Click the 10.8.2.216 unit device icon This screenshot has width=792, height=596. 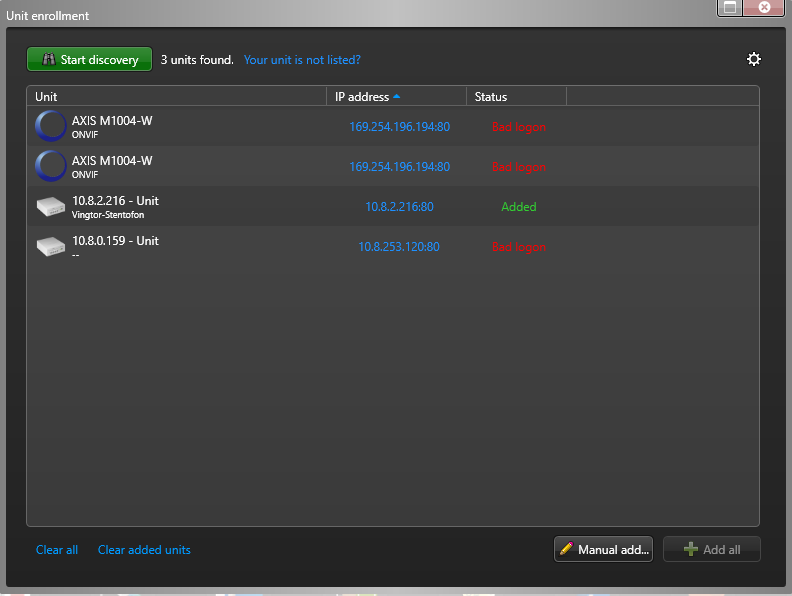(50, 206)
